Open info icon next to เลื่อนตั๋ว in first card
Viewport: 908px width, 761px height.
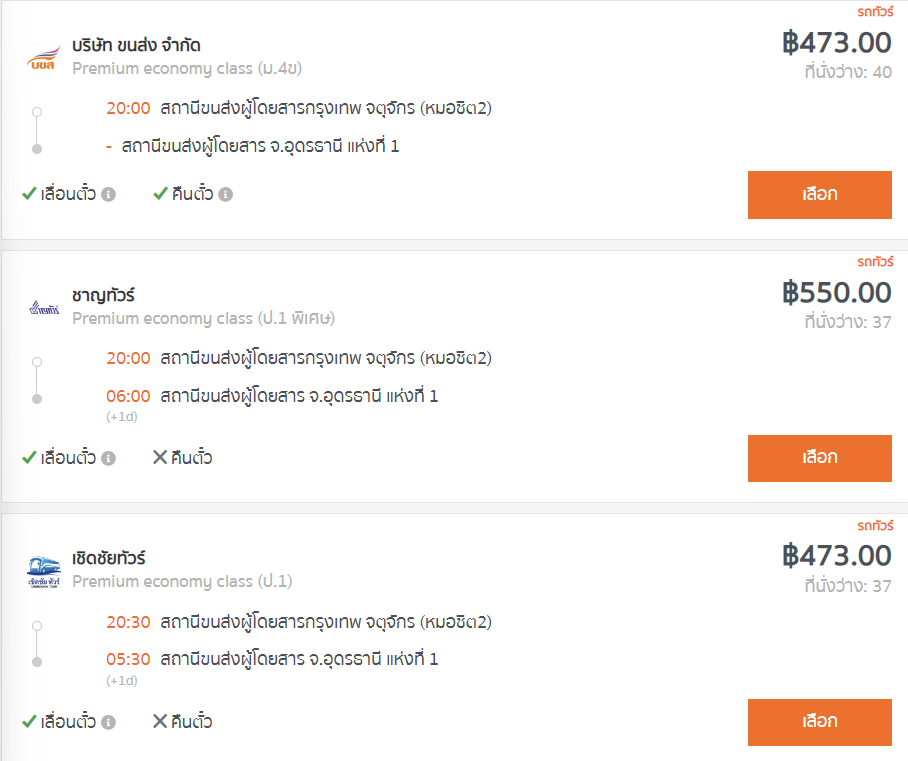click(108, 194)
